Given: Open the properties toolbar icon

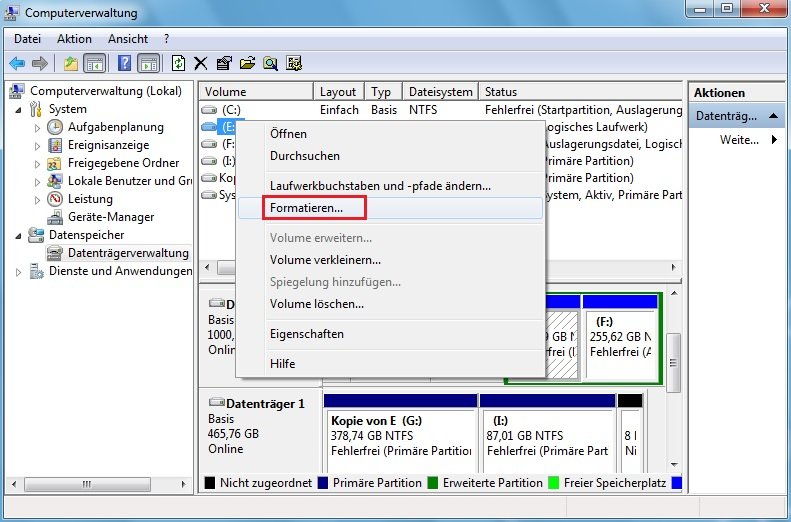Looking at the screenshot, I should pyautogui.click(x=224, y=64).
